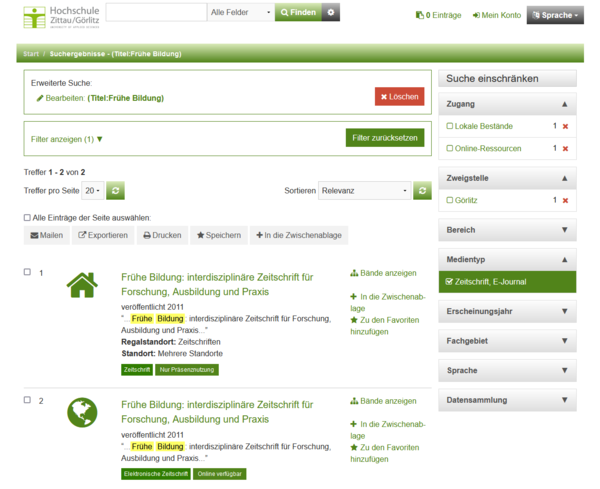Open the Sortieren Relevanz dropdown
This screenshot has width=600, height=489.
point(363,190)
